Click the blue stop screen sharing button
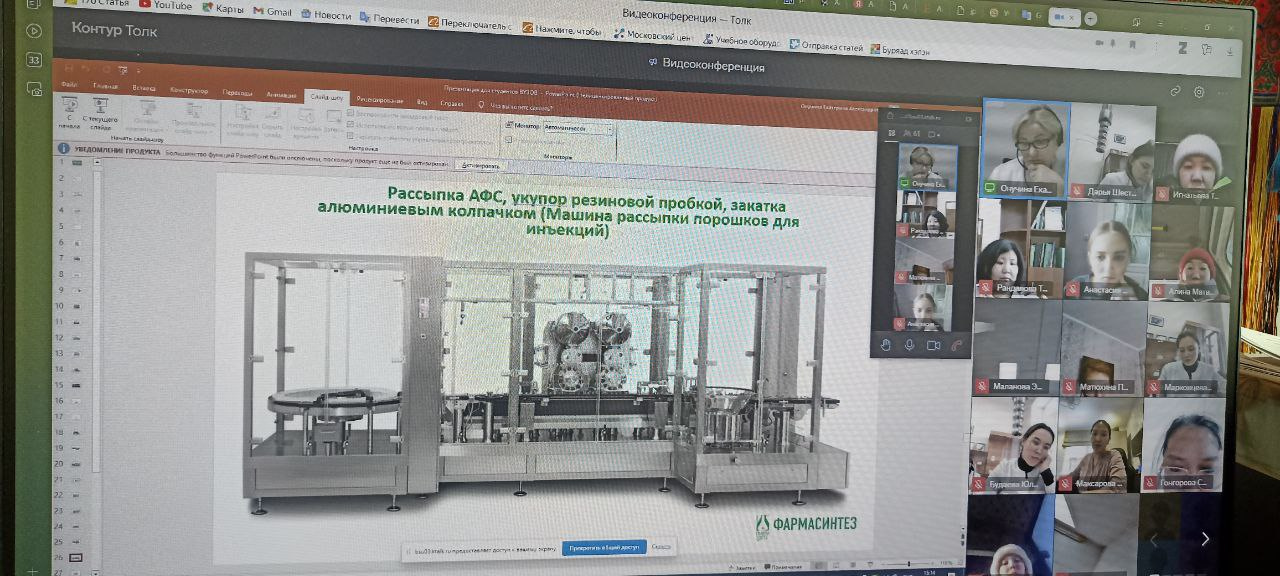The height and width of the screenshot is (576, 1280). pos(603,548)
